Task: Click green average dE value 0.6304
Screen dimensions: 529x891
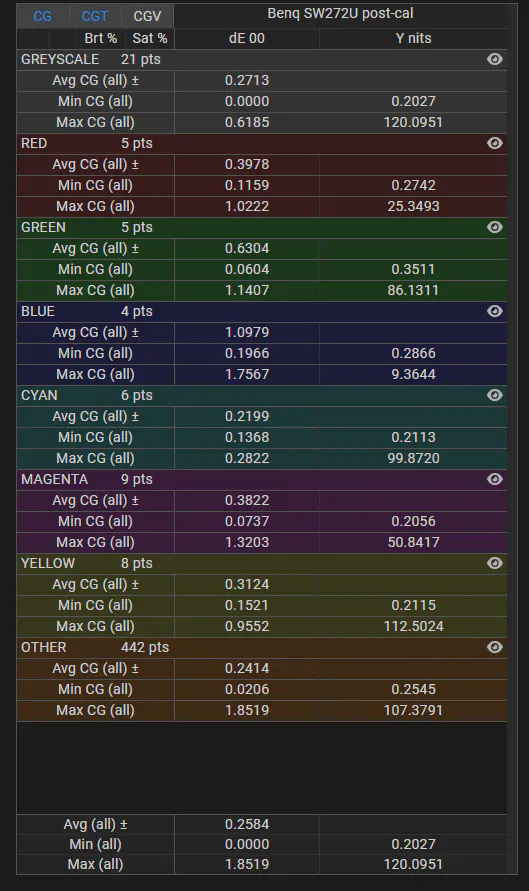Action: click(247, 248)
